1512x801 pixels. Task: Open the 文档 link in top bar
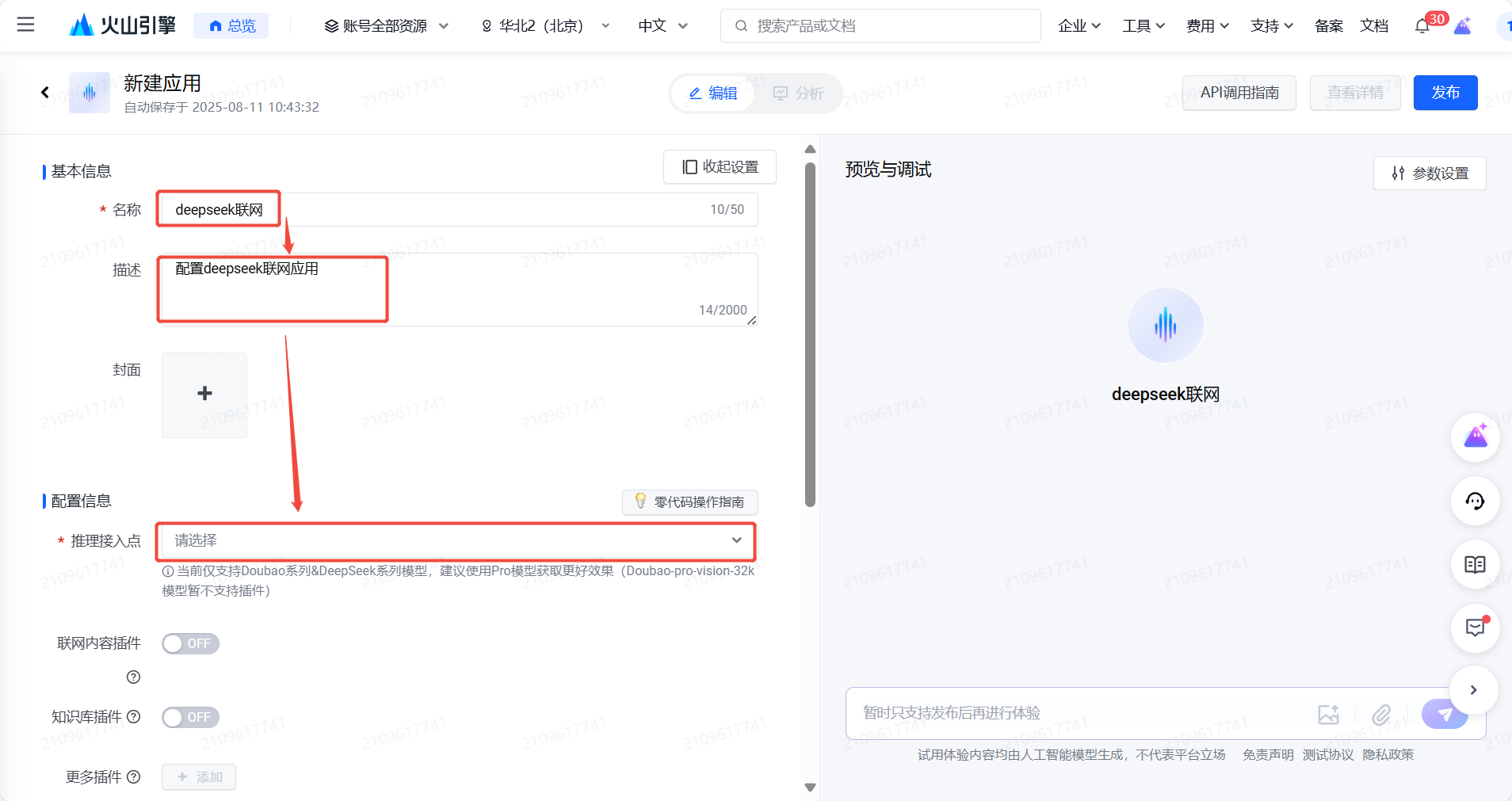(x=1374, y=26)
